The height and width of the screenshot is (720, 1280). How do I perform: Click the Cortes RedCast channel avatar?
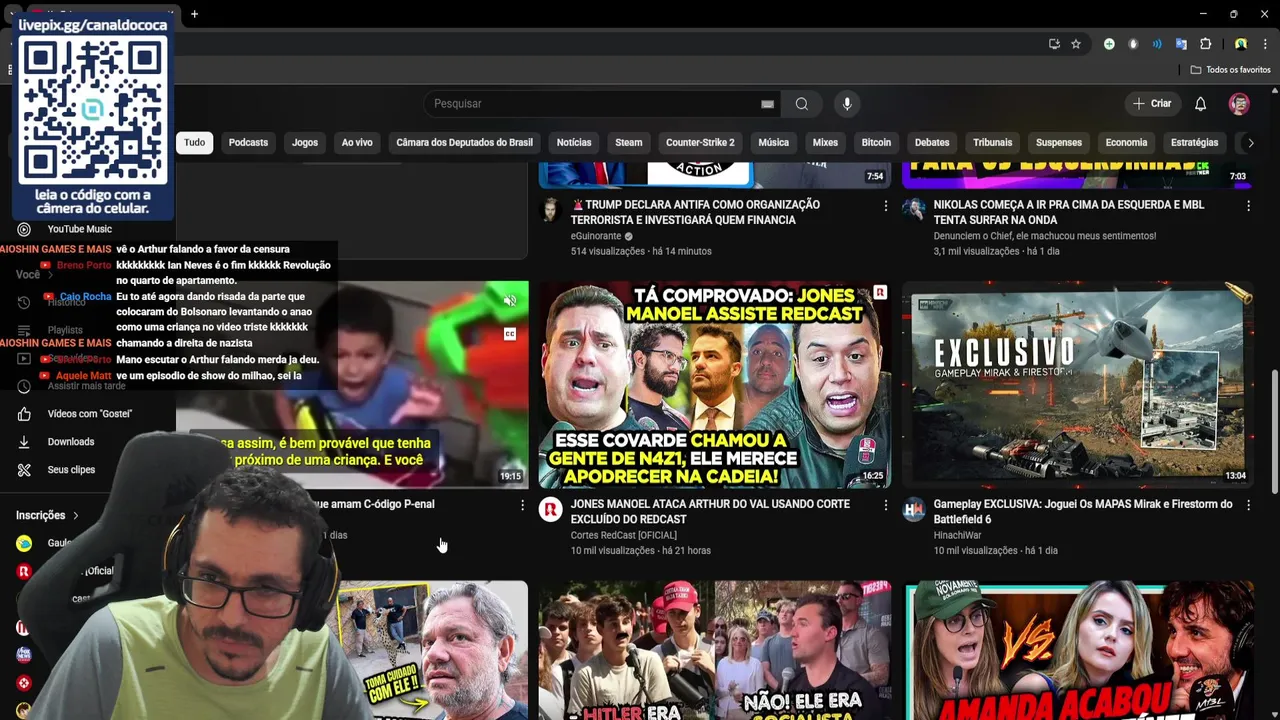click(x=550, y=510)
